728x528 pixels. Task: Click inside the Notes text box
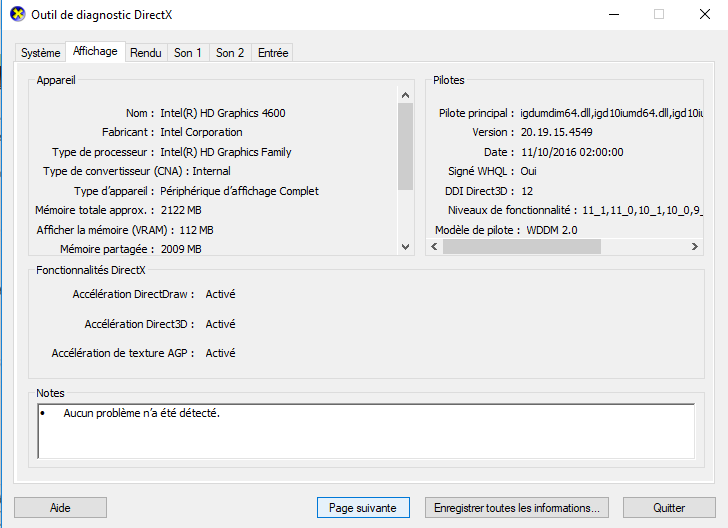tap(366, 431)
